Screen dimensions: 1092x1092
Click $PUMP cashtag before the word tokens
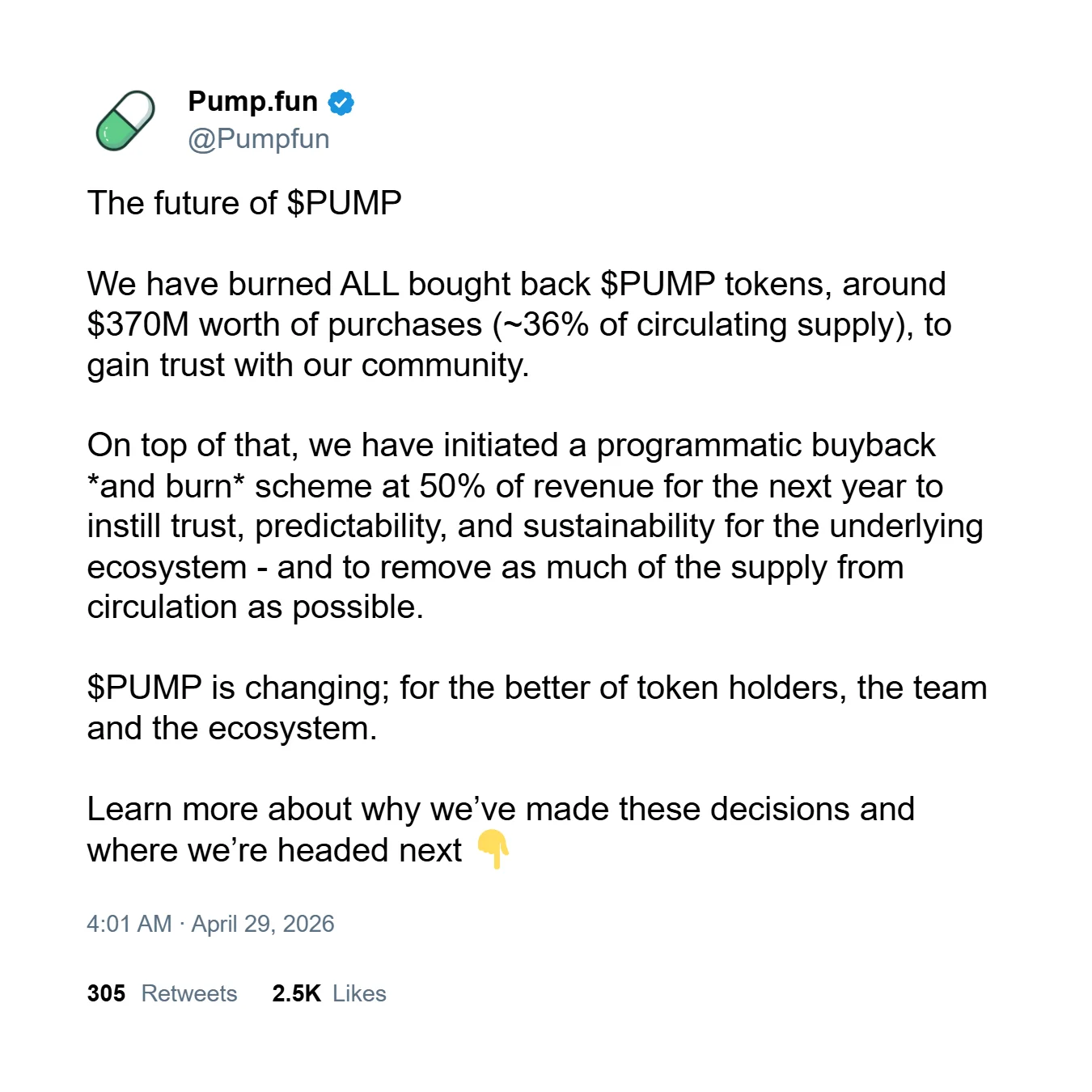point(658,284)
